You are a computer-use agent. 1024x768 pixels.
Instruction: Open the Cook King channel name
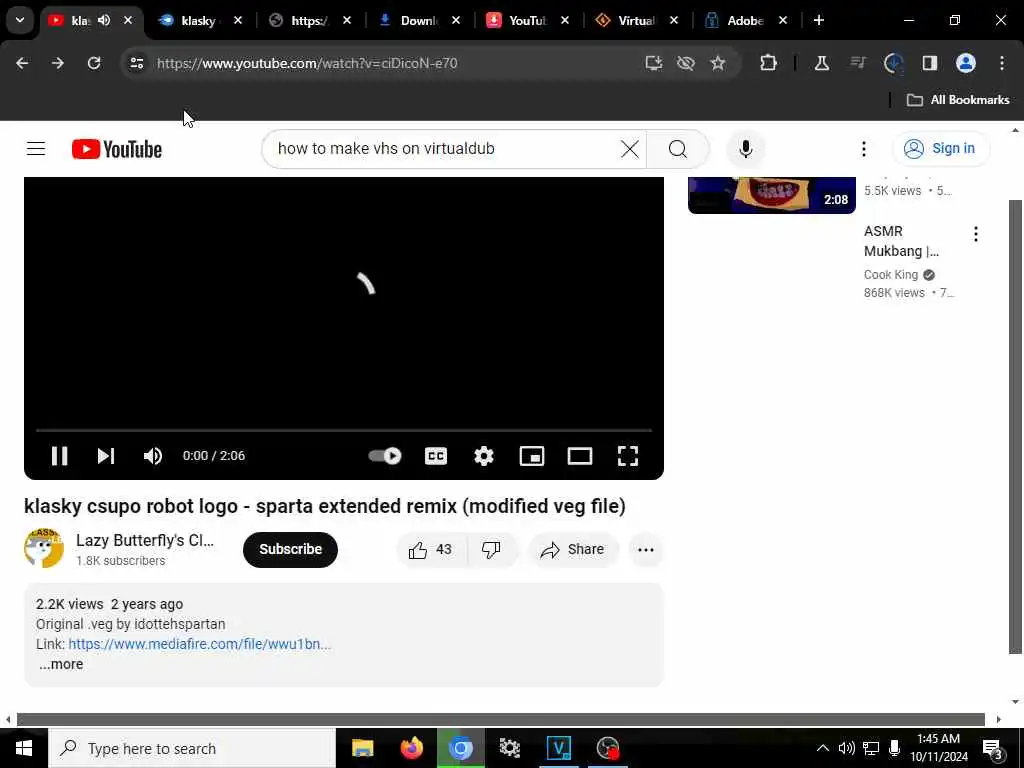[891, 275]
